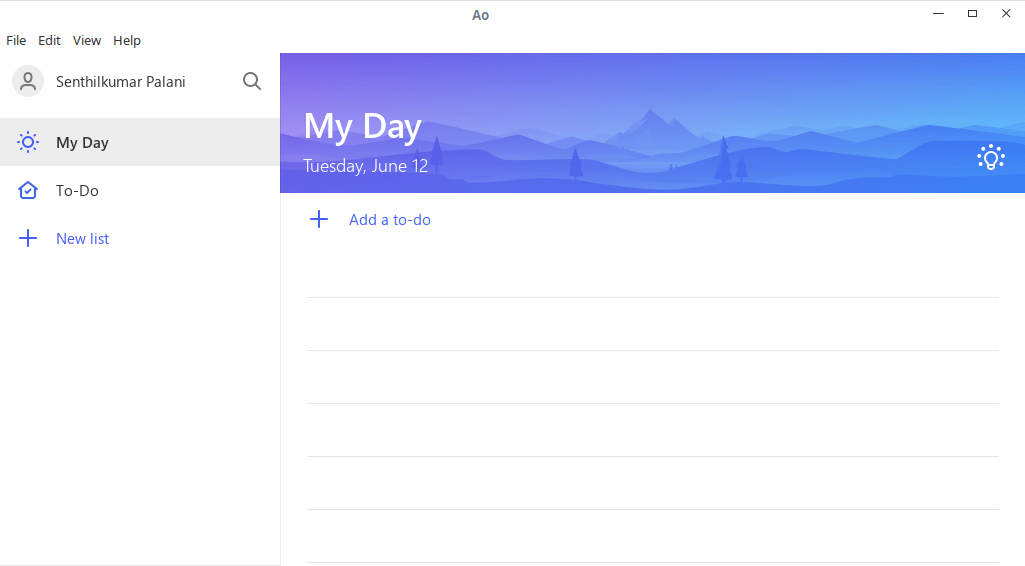This screenshot has height=566, width=1025.
Task: Close the Ao window
Action: click(1006, 13)
